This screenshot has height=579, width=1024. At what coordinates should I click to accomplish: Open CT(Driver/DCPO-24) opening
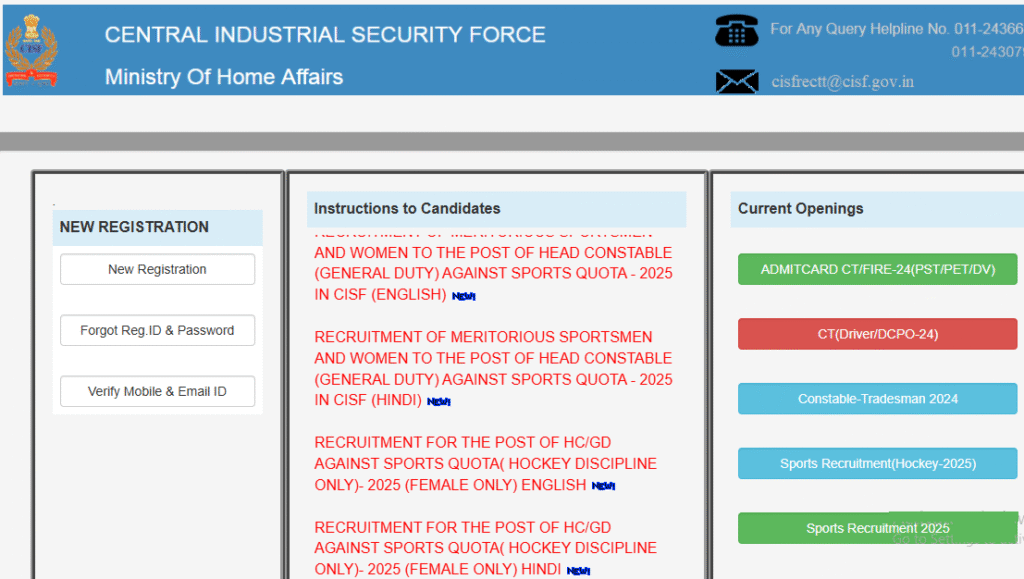[x=878, y=334]
